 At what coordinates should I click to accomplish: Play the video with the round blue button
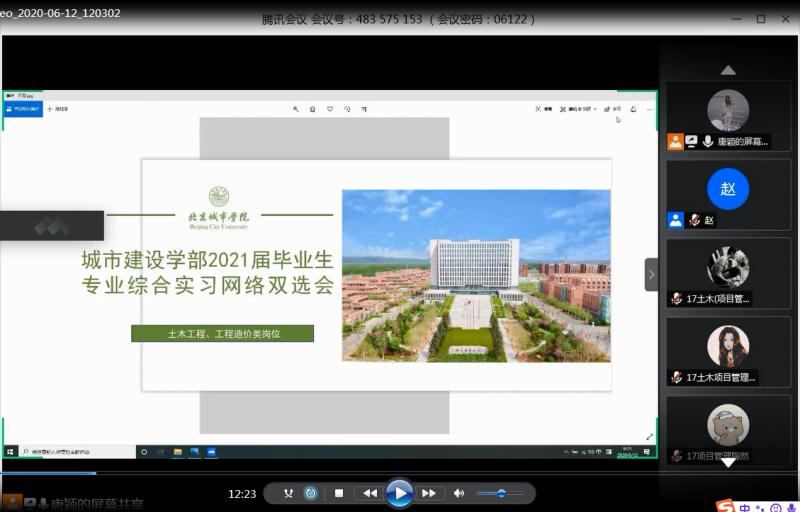(400, 493)
